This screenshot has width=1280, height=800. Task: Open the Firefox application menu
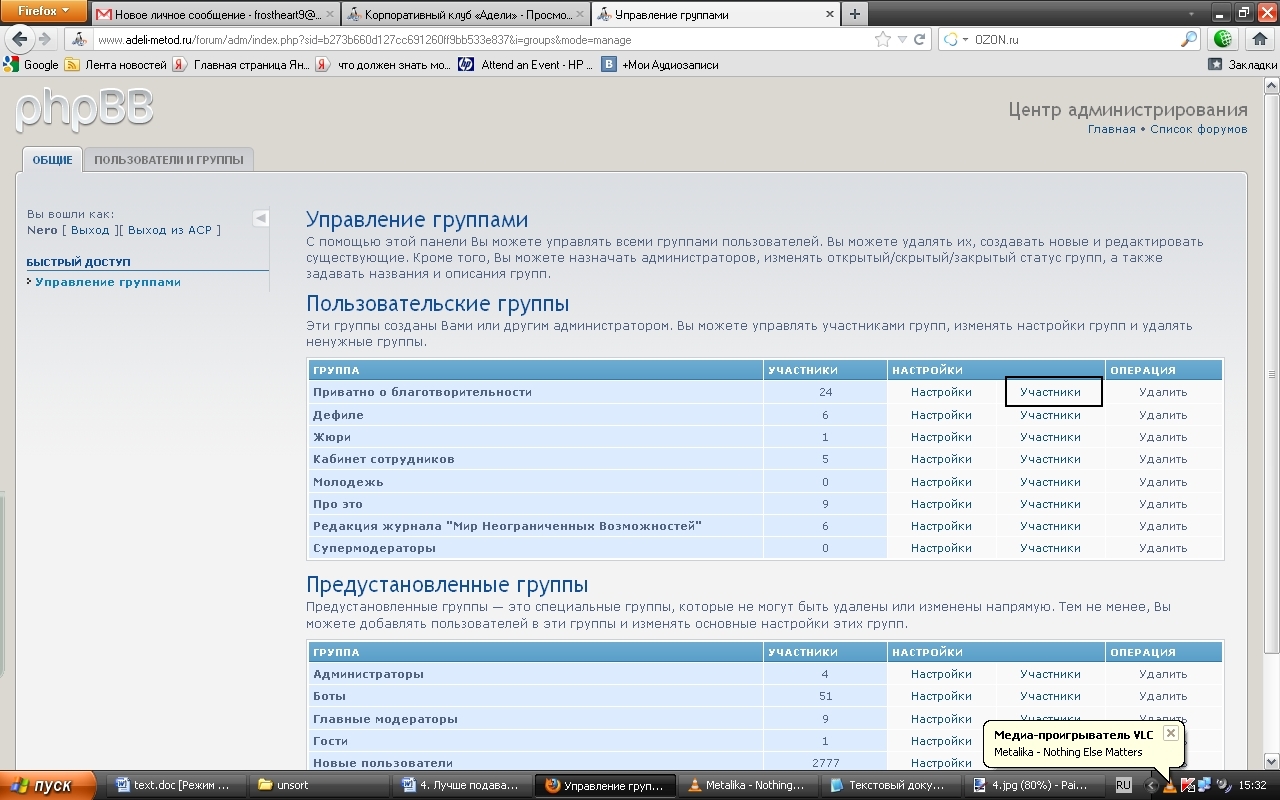click(x=44, y=12)
